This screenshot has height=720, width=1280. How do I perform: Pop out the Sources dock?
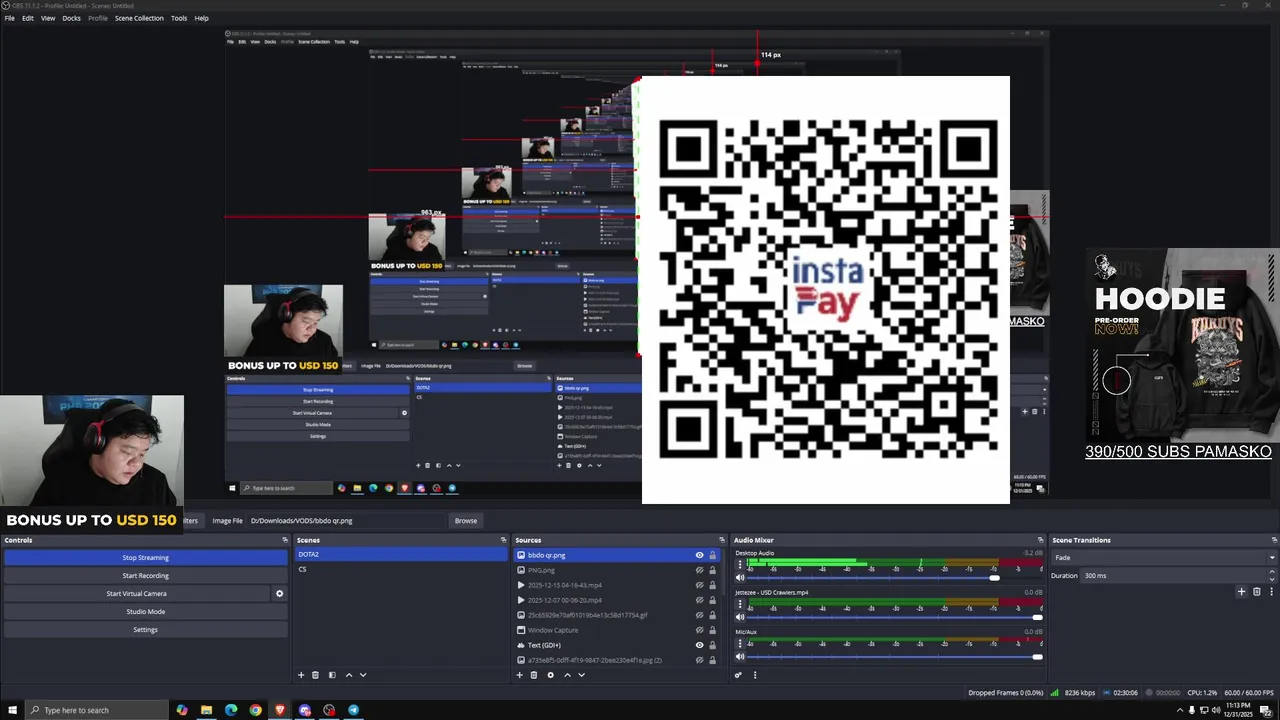coord(722,540)
